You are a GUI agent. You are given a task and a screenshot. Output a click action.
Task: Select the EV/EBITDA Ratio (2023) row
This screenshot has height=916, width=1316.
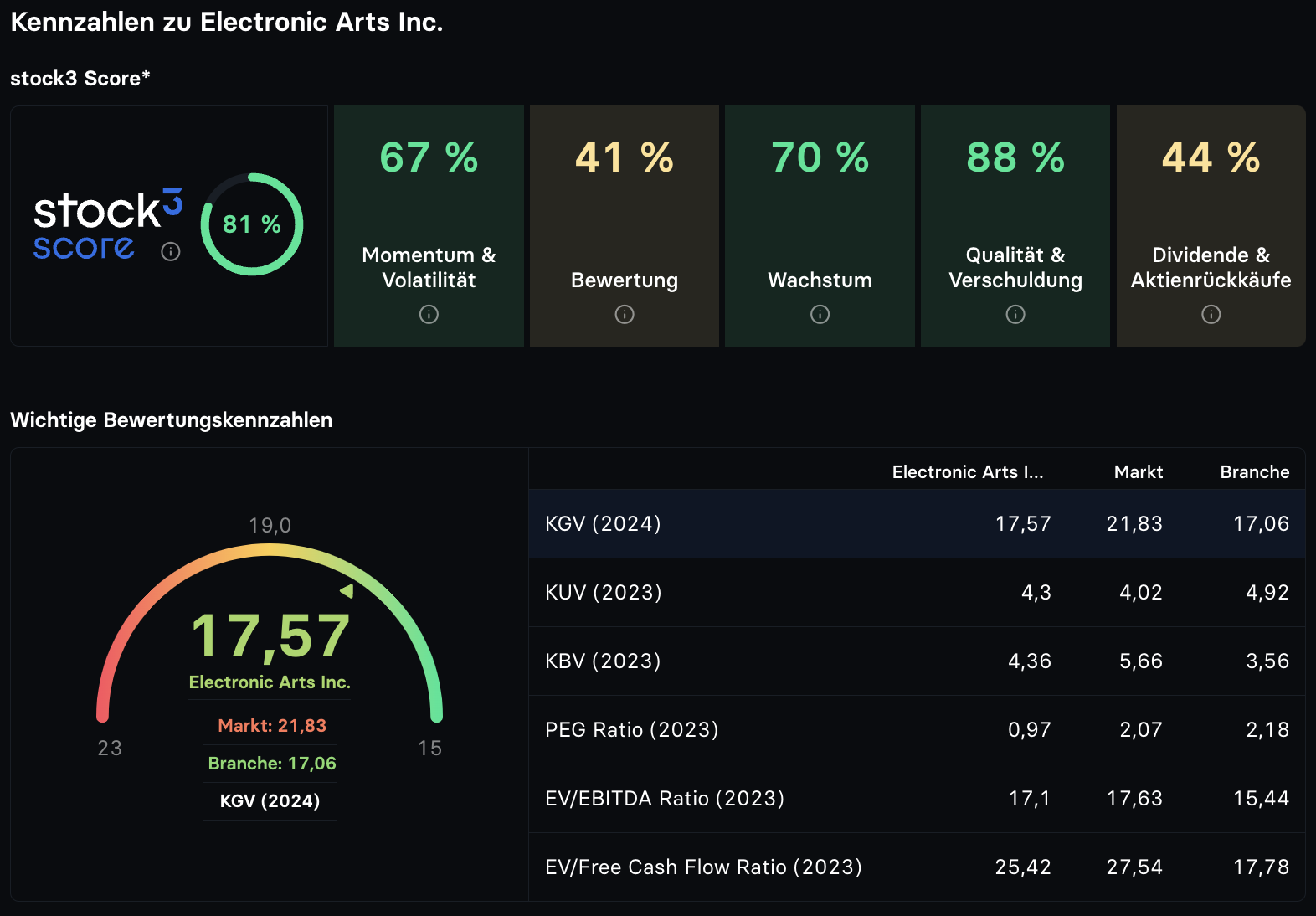[917, 799]
